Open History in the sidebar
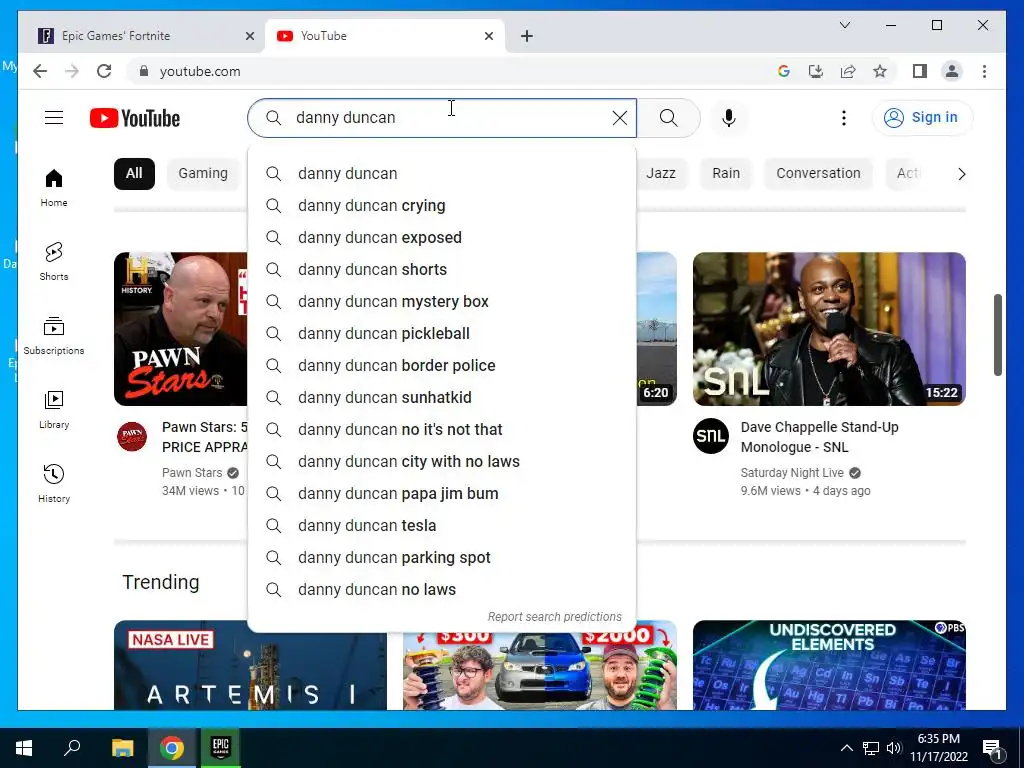 coord(54,483)
